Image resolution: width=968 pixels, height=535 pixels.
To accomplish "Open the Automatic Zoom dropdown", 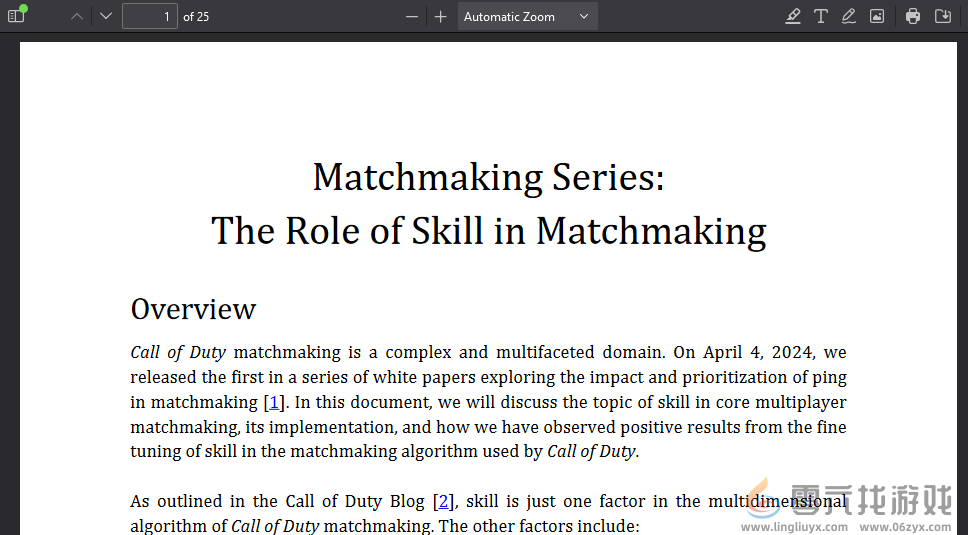I will [x=527, y=16].
